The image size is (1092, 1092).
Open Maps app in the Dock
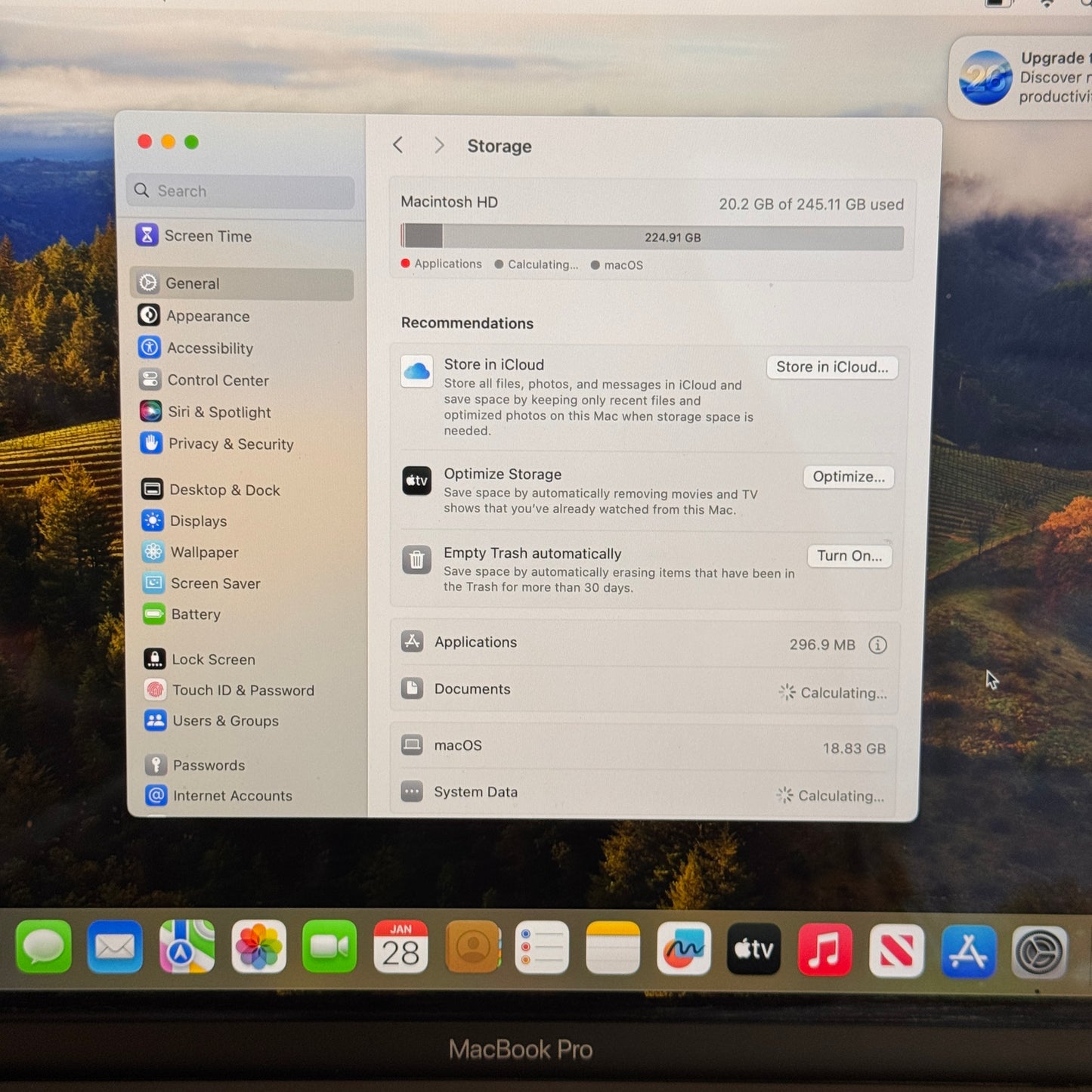click(187, 947)
